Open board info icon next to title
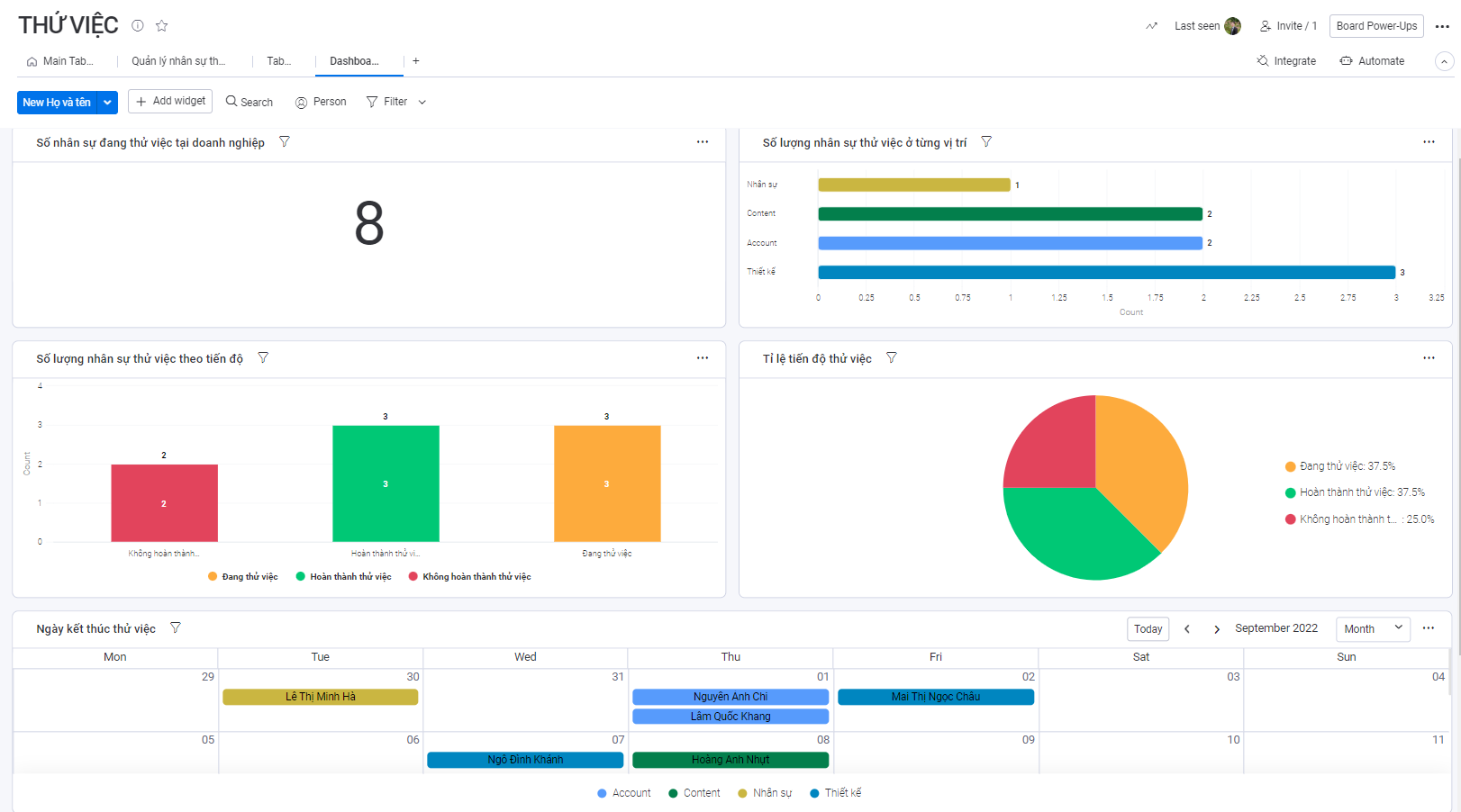The image size is (1461, 812). [138, 26]
